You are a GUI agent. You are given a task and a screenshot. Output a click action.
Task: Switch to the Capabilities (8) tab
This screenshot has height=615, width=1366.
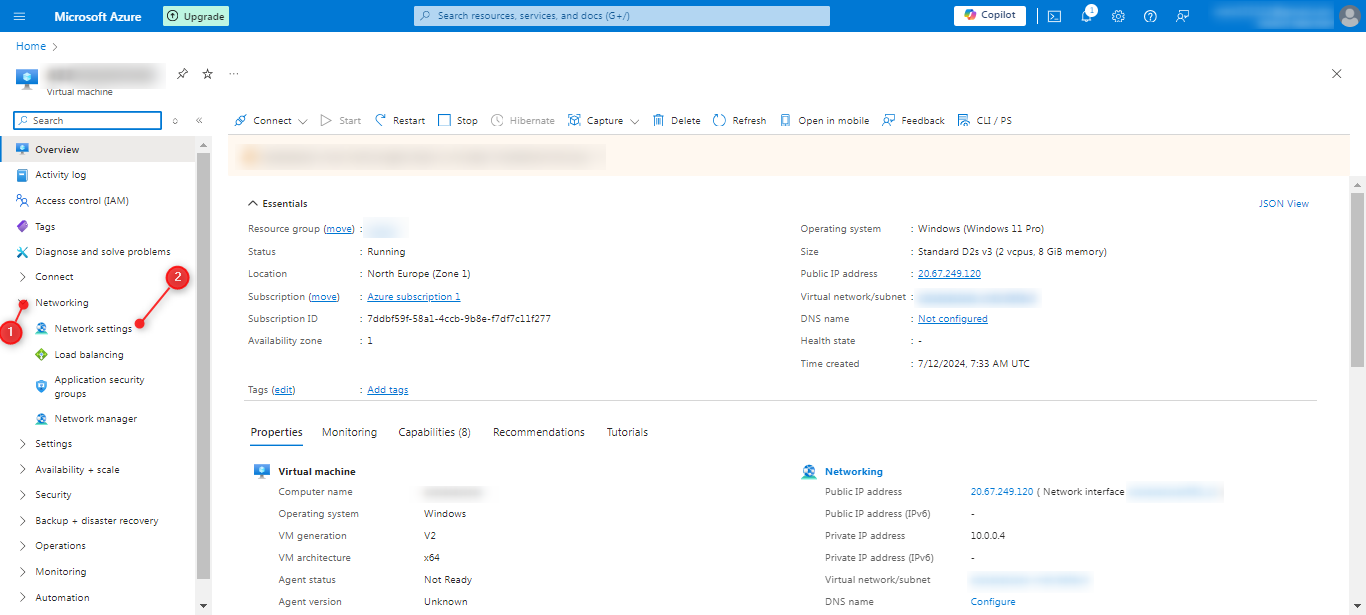[x=434, y=432]
